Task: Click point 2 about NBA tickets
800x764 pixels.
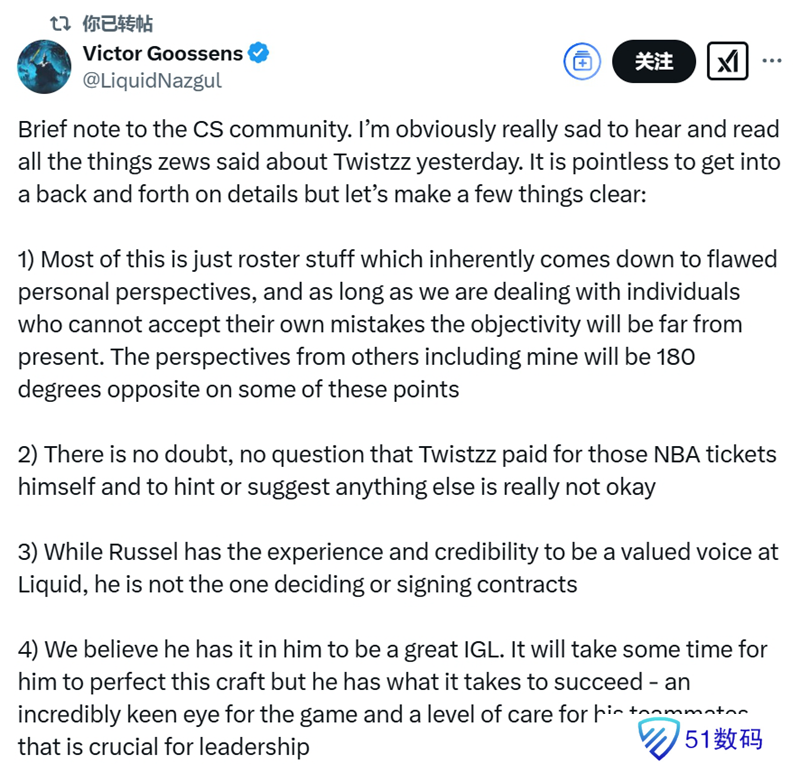Action: [397, 470]
